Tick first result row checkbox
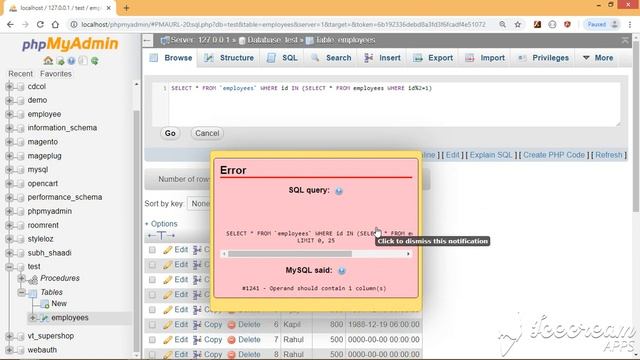The image size is (640, 360). [x=152, y=250]
